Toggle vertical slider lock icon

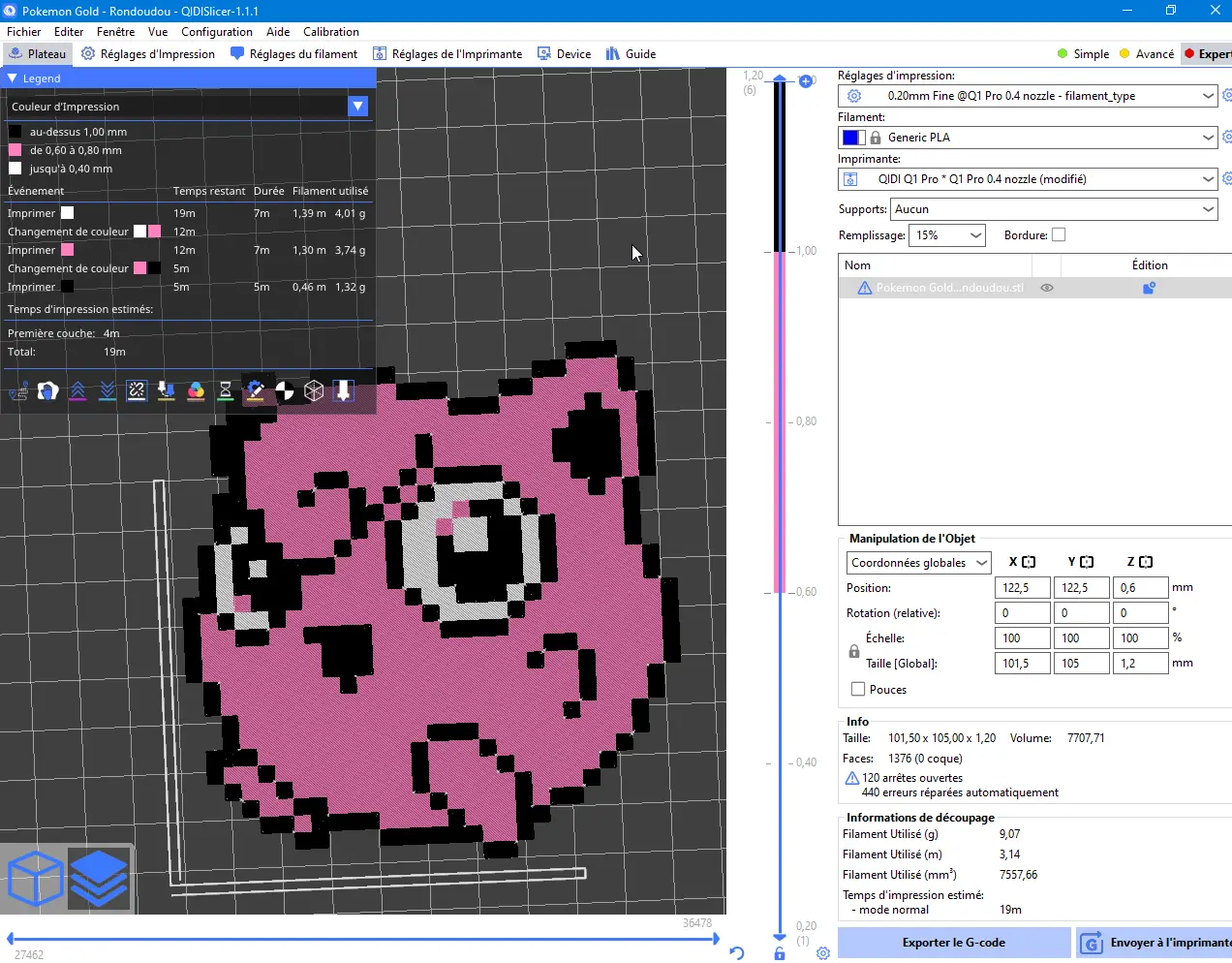[x=780, y=954]
